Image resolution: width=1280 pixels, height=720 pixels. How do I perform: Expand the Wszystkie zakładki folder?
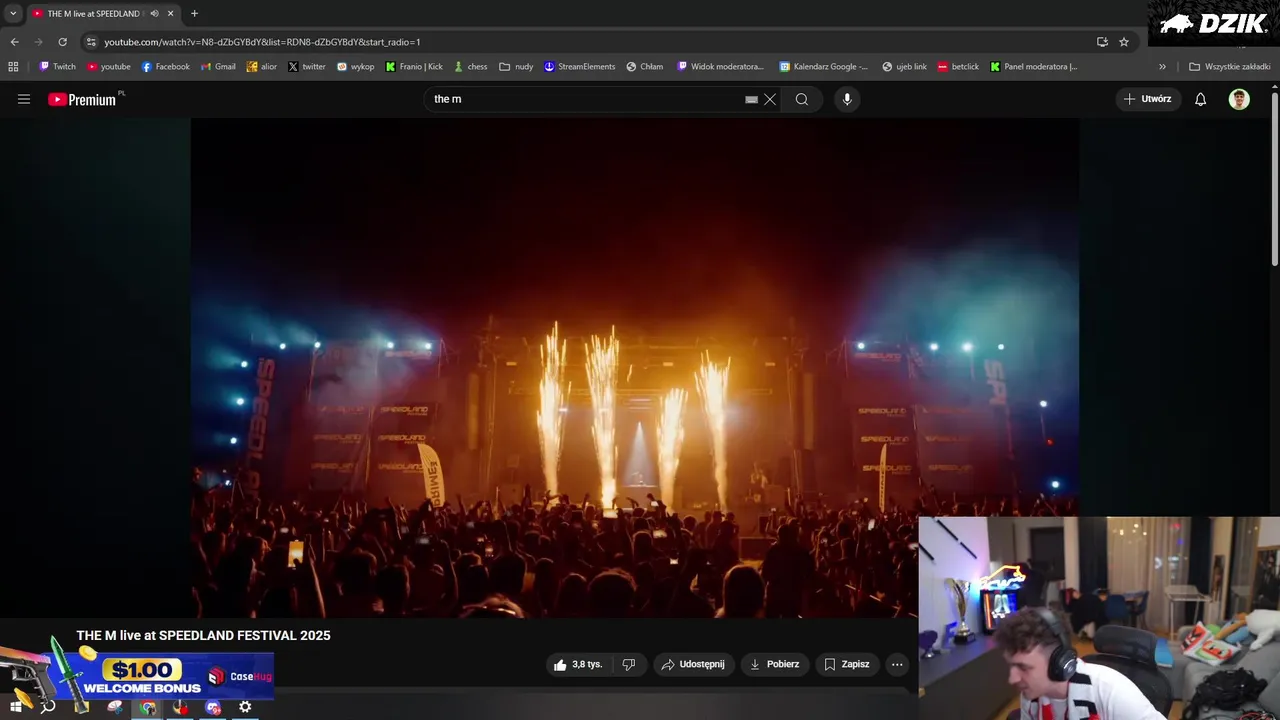1229,67
